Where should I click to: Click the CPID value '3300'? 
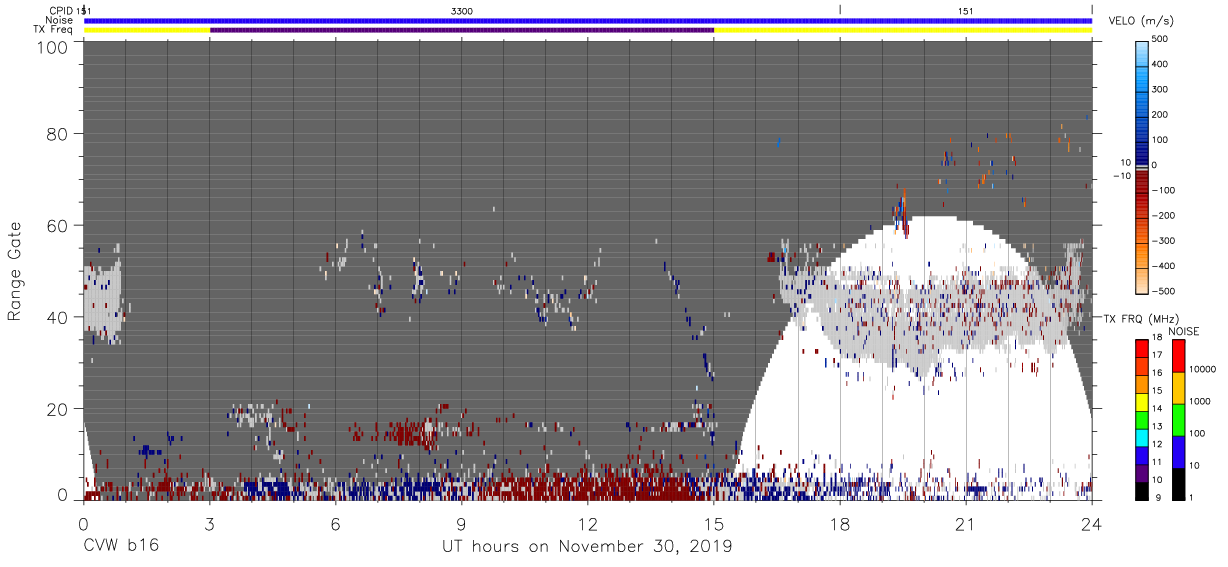tap(462, 10)
